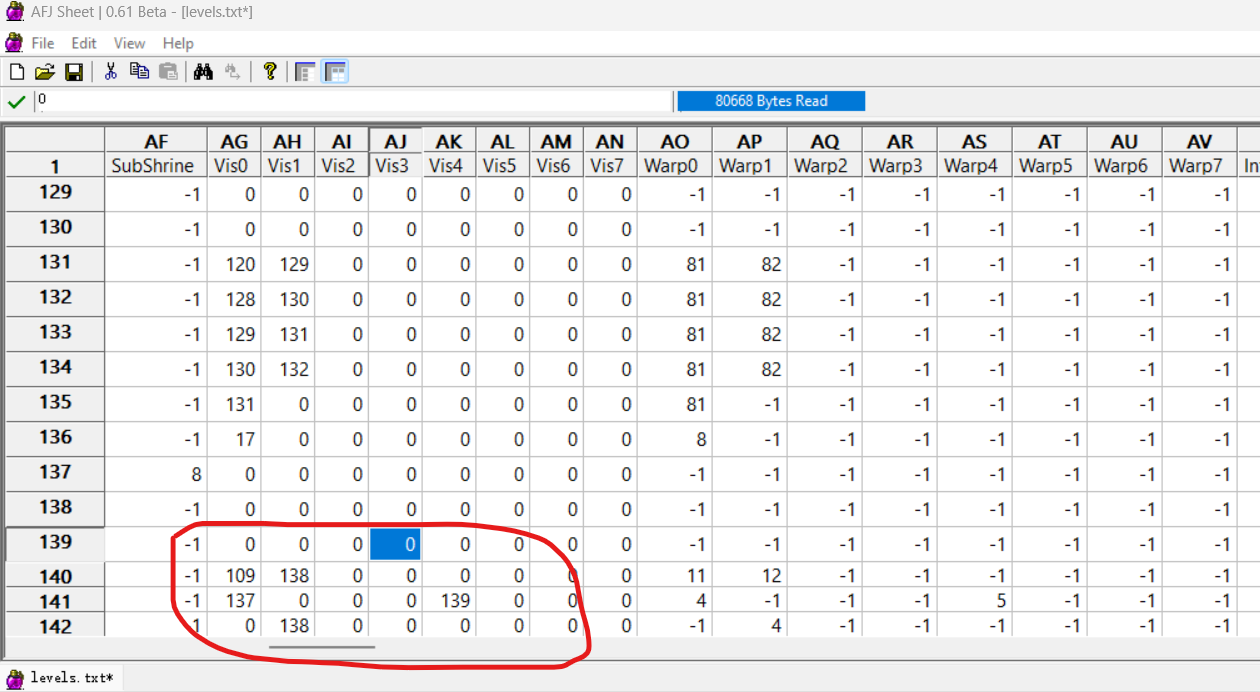Viewport: 1260px width, 692px height.
Task: Select column header AS
Action: [x=974, y=141]
